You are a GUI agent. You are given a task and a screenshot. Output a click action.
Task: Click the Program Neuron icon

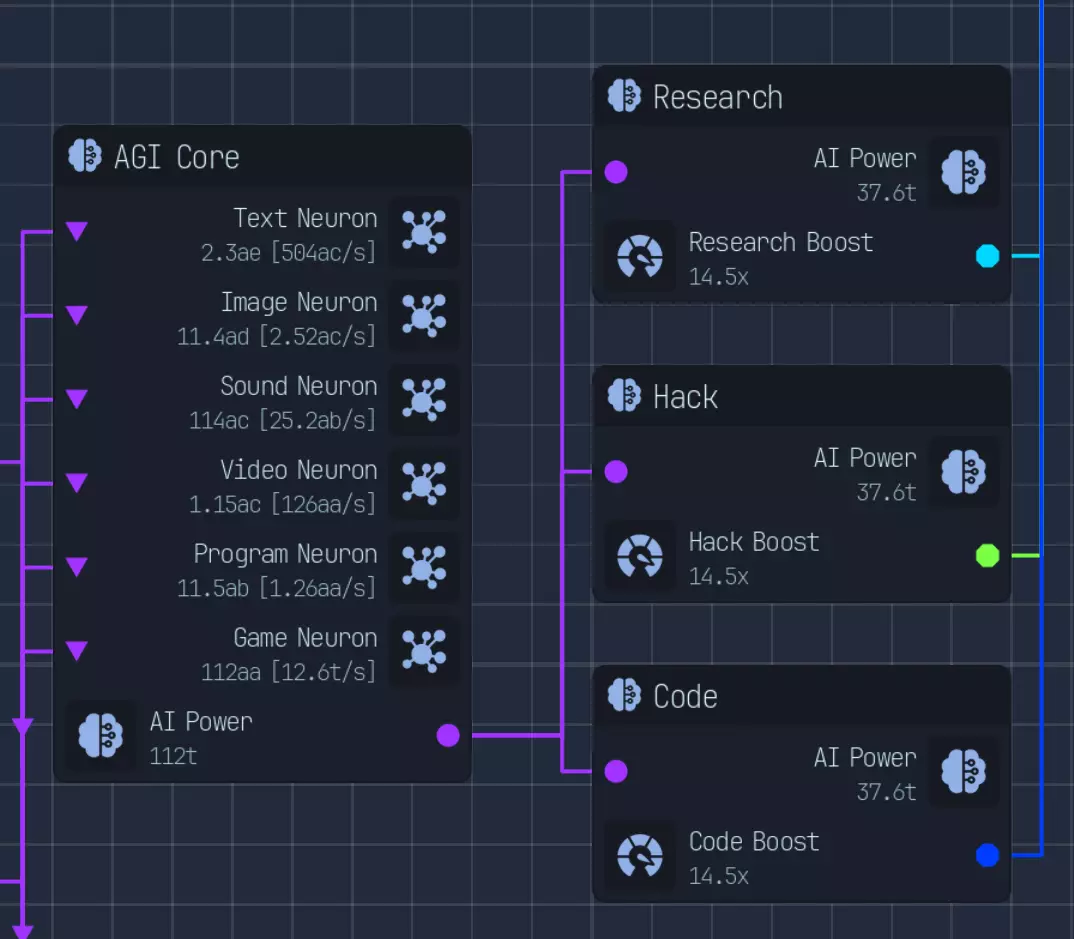click(423, 568)
